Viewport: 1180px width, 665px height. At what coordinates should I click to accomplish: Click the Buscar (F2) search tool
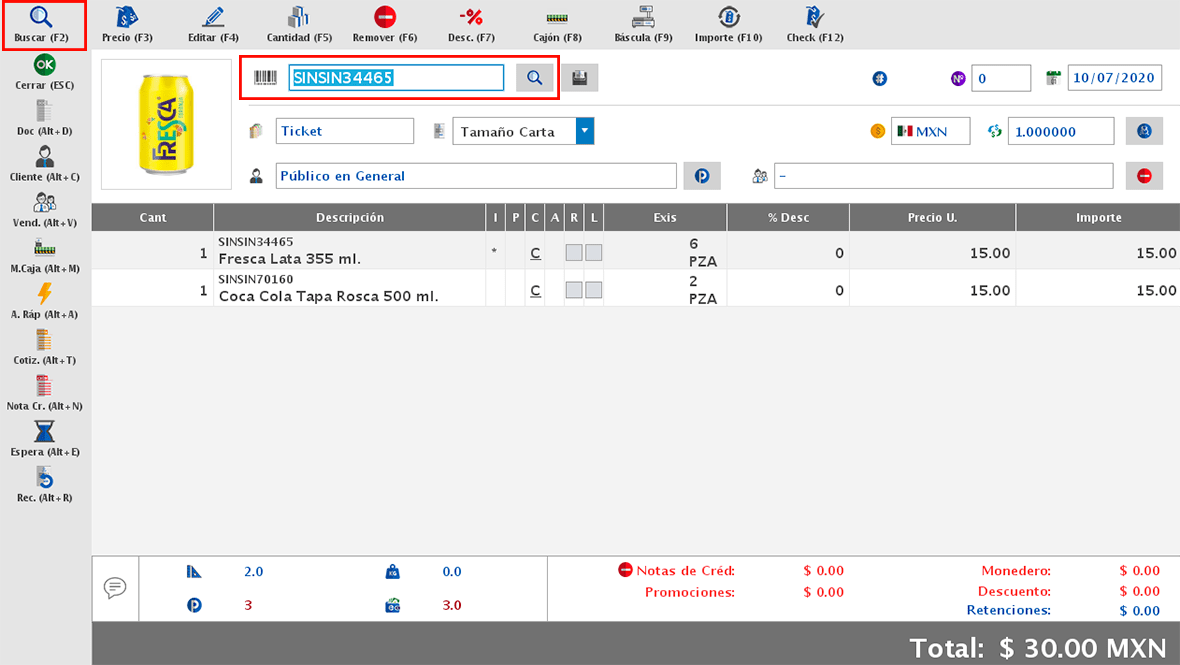42,25
